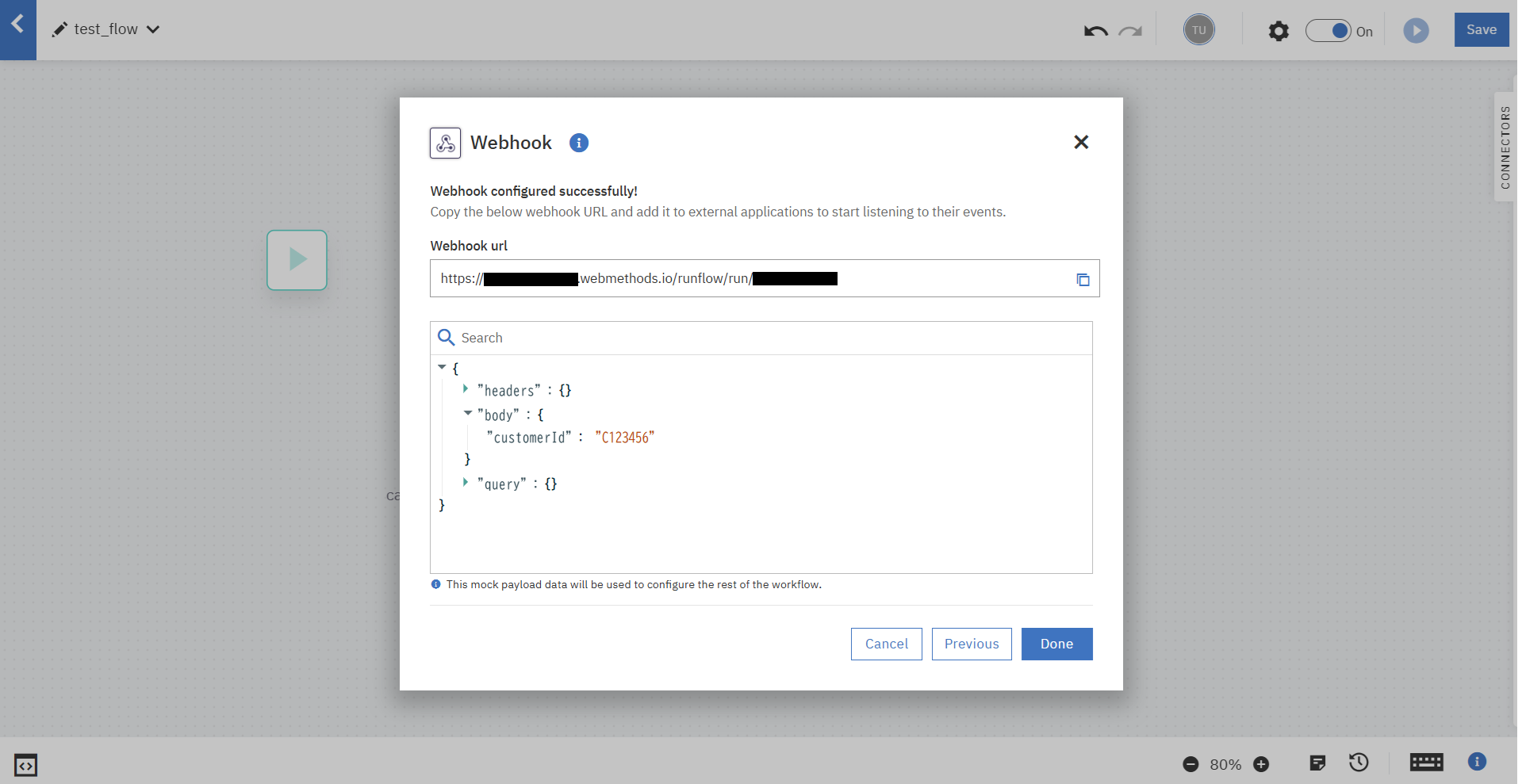Toggle the workflow On switch

pyautogui.click(x=1328, y=31)
